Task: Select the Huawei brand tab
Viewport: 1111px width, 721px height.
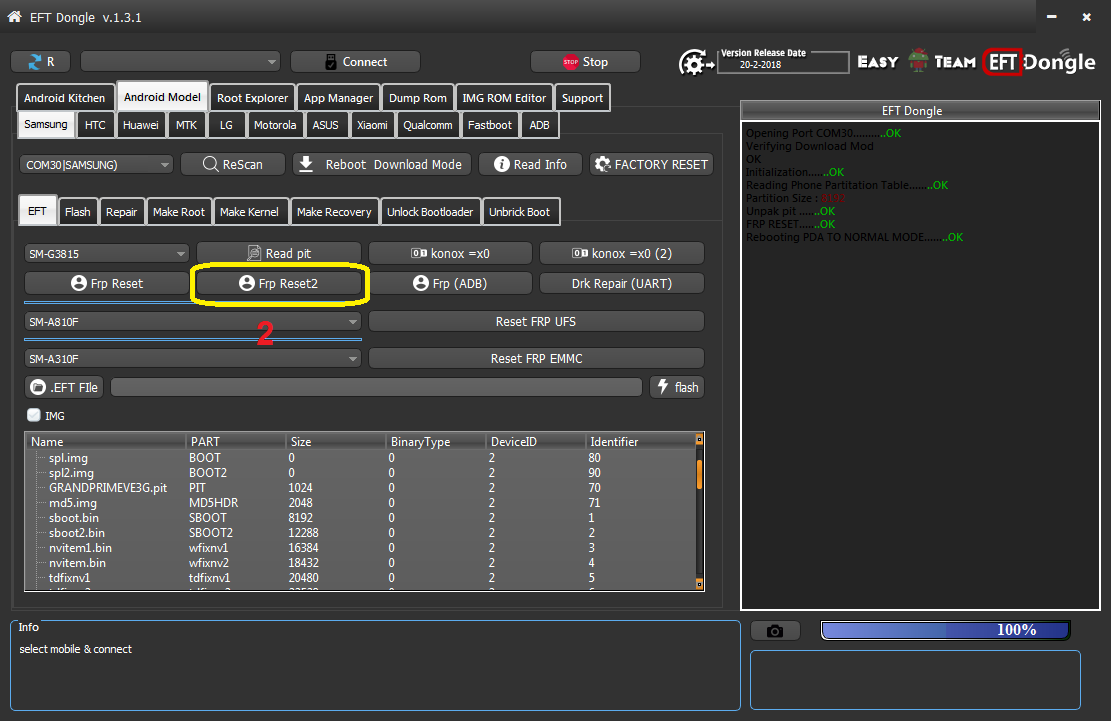Action: coord(140,125)
